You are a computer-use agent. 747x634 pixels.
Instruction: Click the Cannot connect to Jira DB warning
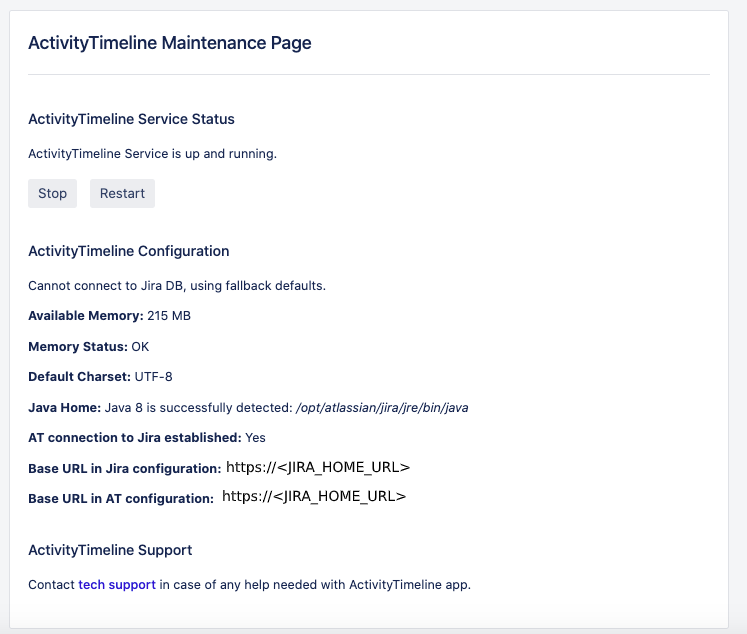click(x=177, y=286)
